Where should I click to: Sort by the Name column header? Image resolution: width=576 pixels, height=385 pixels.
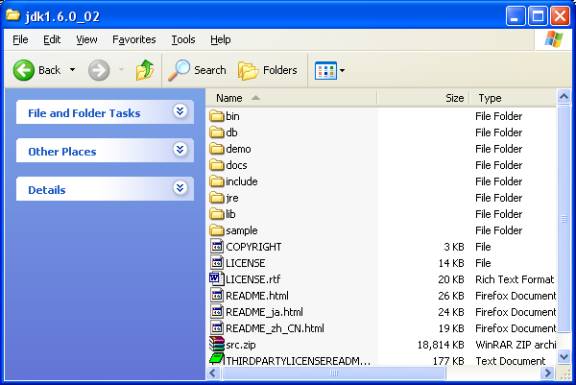click(291, 98)
